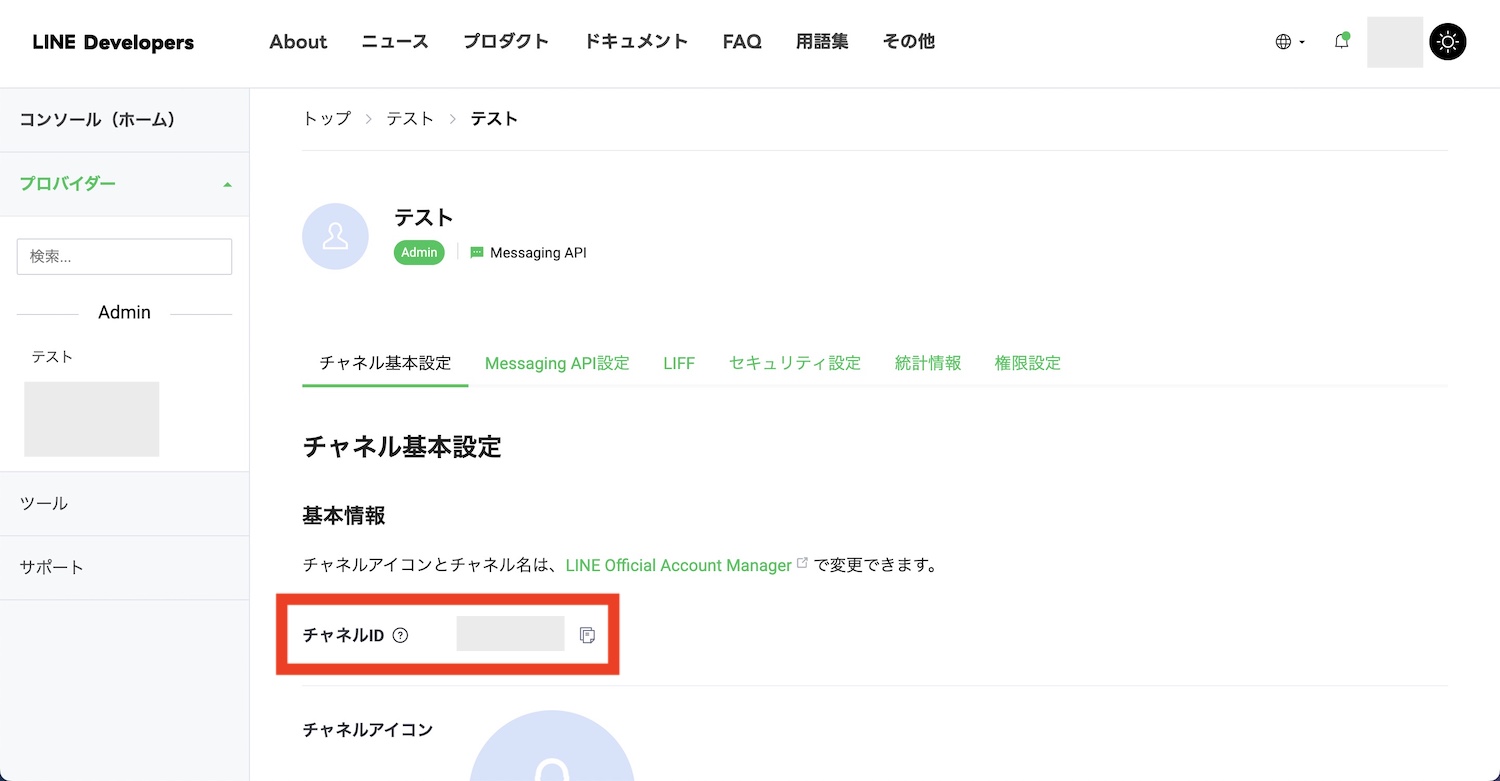Click the provider 検索 search field
The width and height of the screenshot is (1500, 781).
click(124, 256)
